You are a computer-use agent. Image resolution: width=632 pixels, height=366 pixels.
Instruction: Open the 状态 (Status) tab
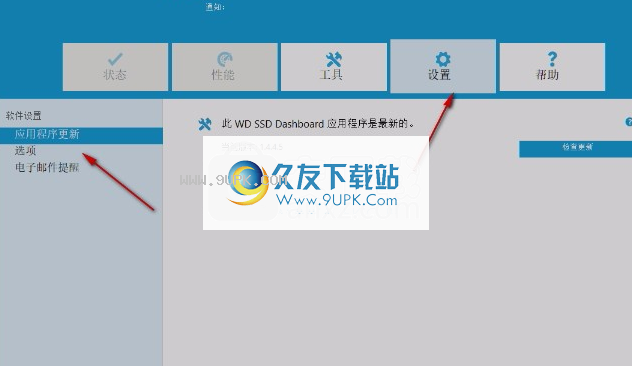[x=115, y=67]
